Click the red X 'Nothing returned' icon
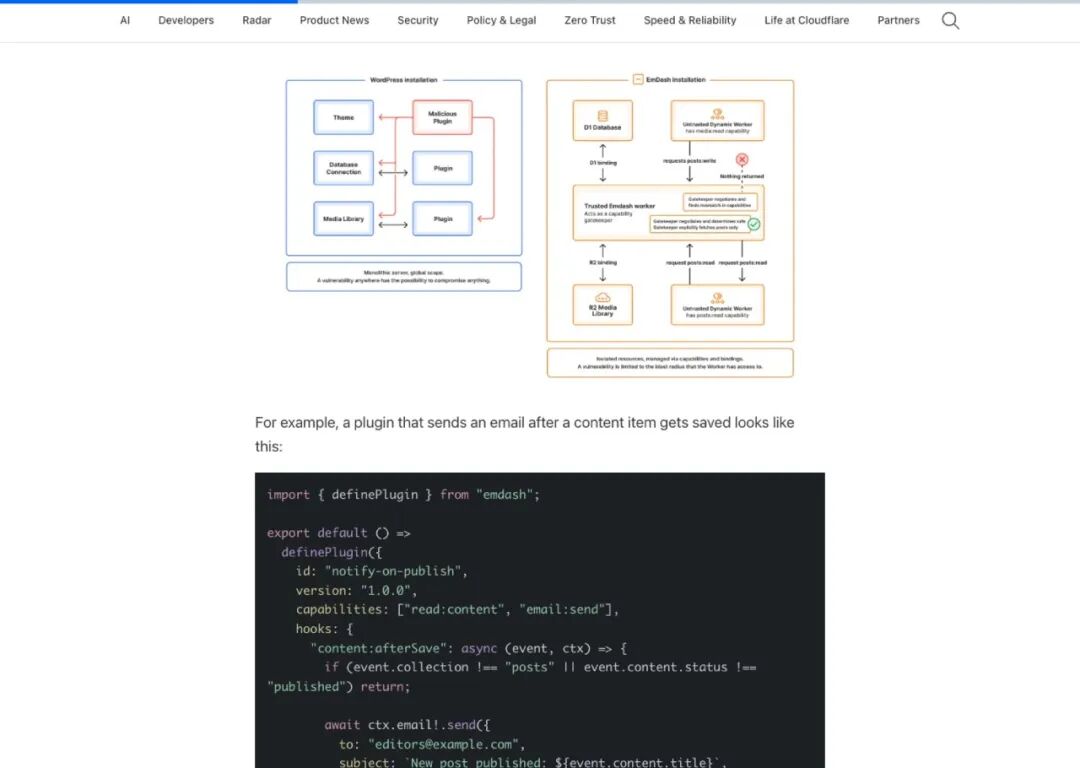The height and width of the screenshot is (768, 1080). [x=741, y=160]
